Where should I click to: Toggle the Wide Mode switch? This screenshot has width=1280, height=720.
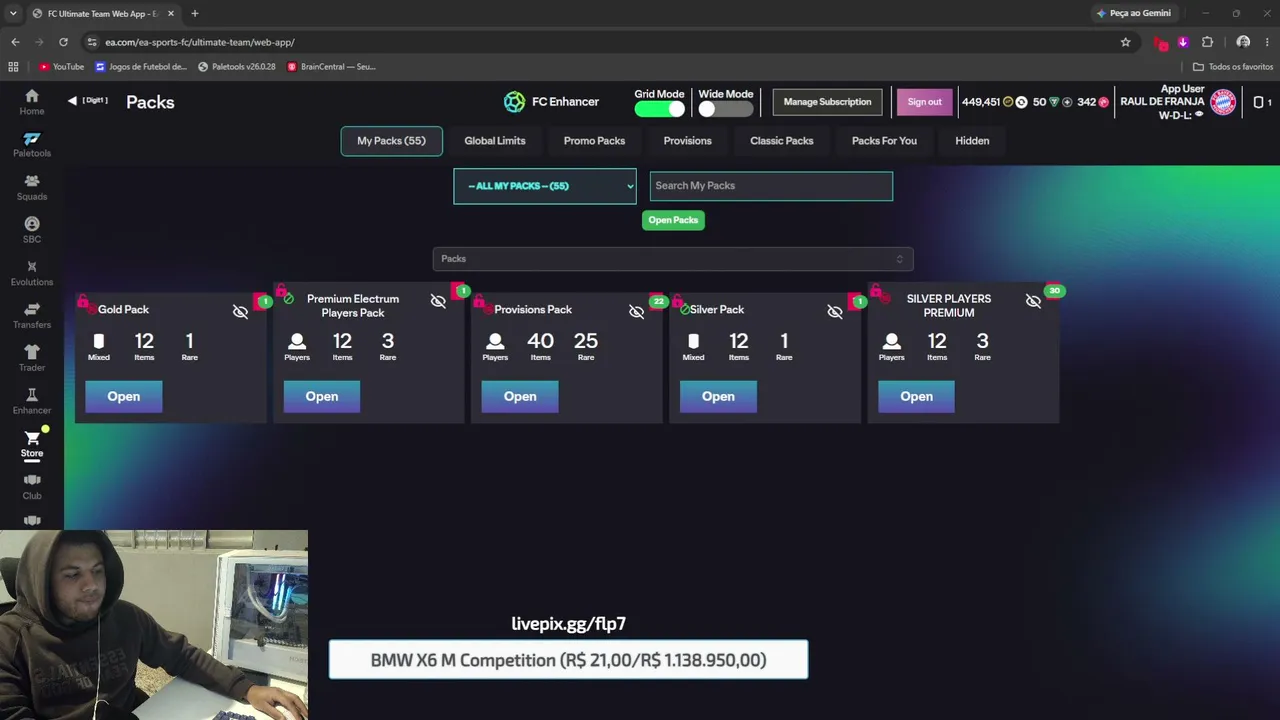pos(725,109)
